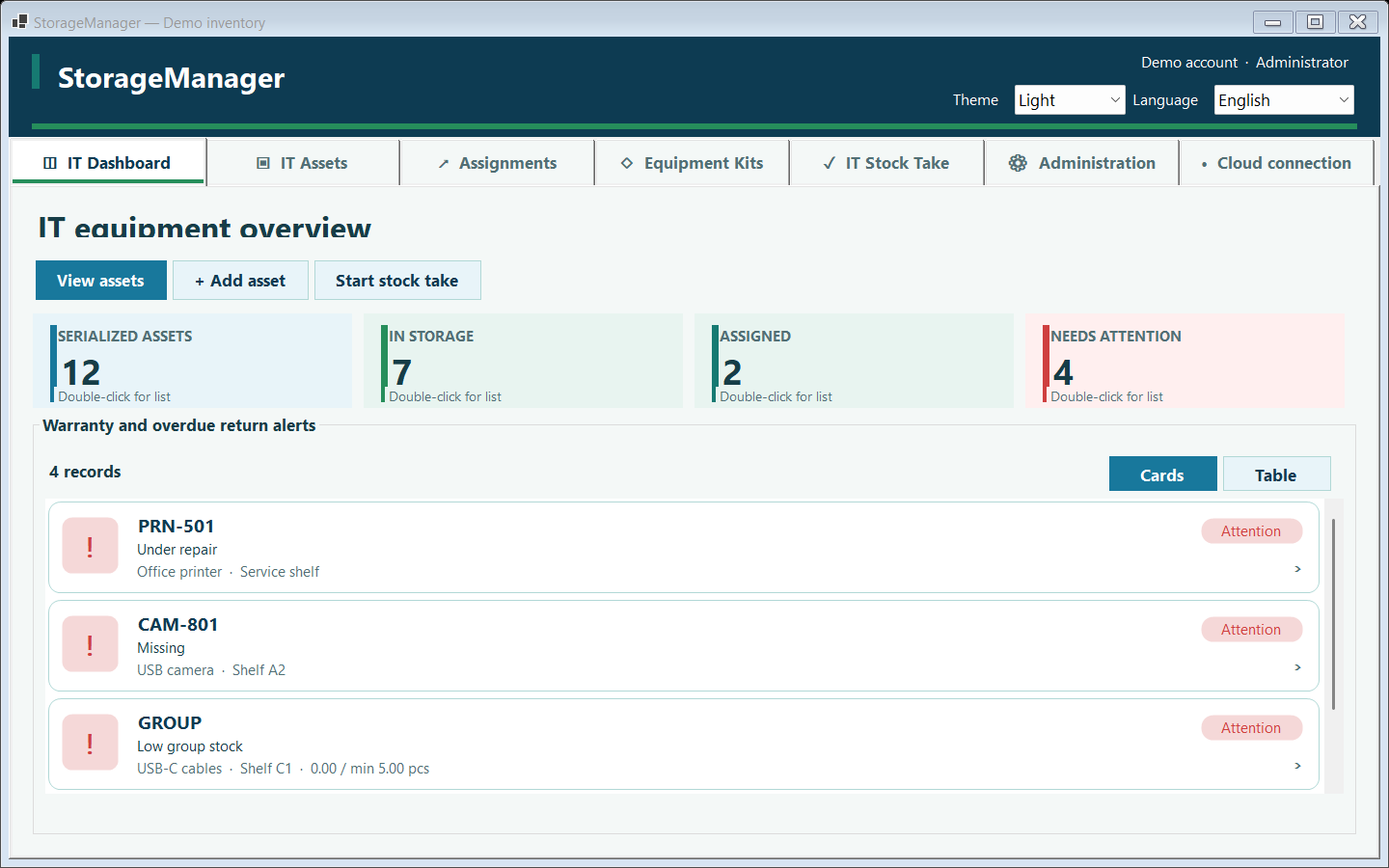Open the IT Stock Take tab
1389x868 pixels.
click(x=887, y=162)
